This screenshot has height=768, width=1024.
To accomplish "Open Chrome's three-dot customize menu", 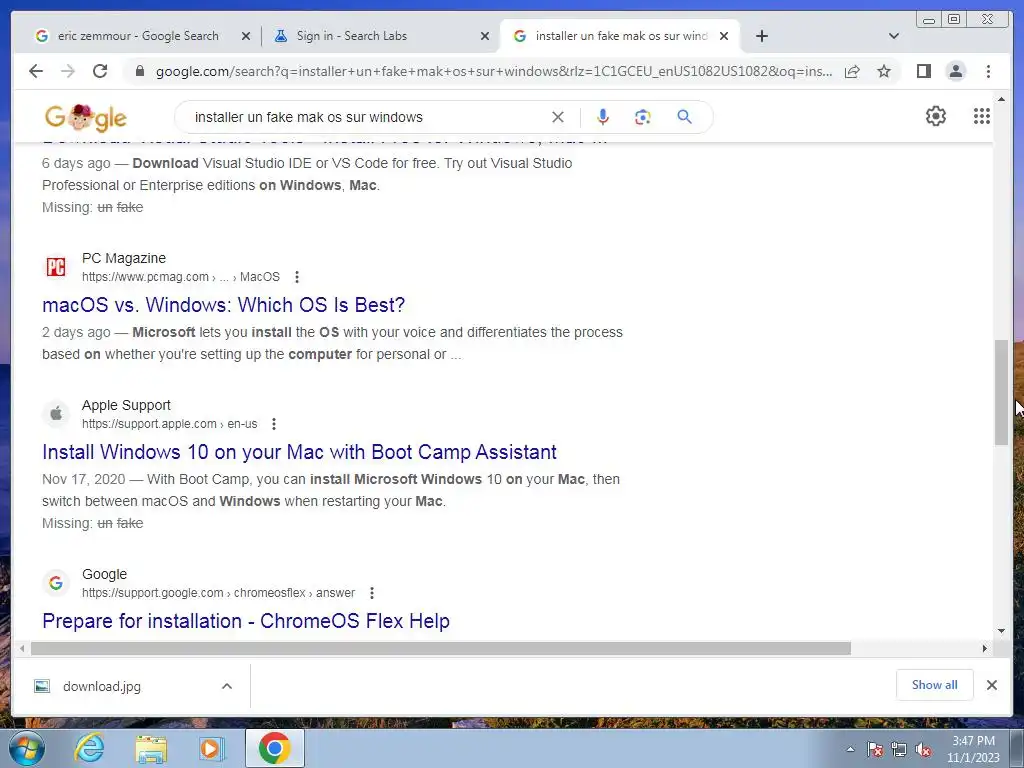I will point(988,71).
